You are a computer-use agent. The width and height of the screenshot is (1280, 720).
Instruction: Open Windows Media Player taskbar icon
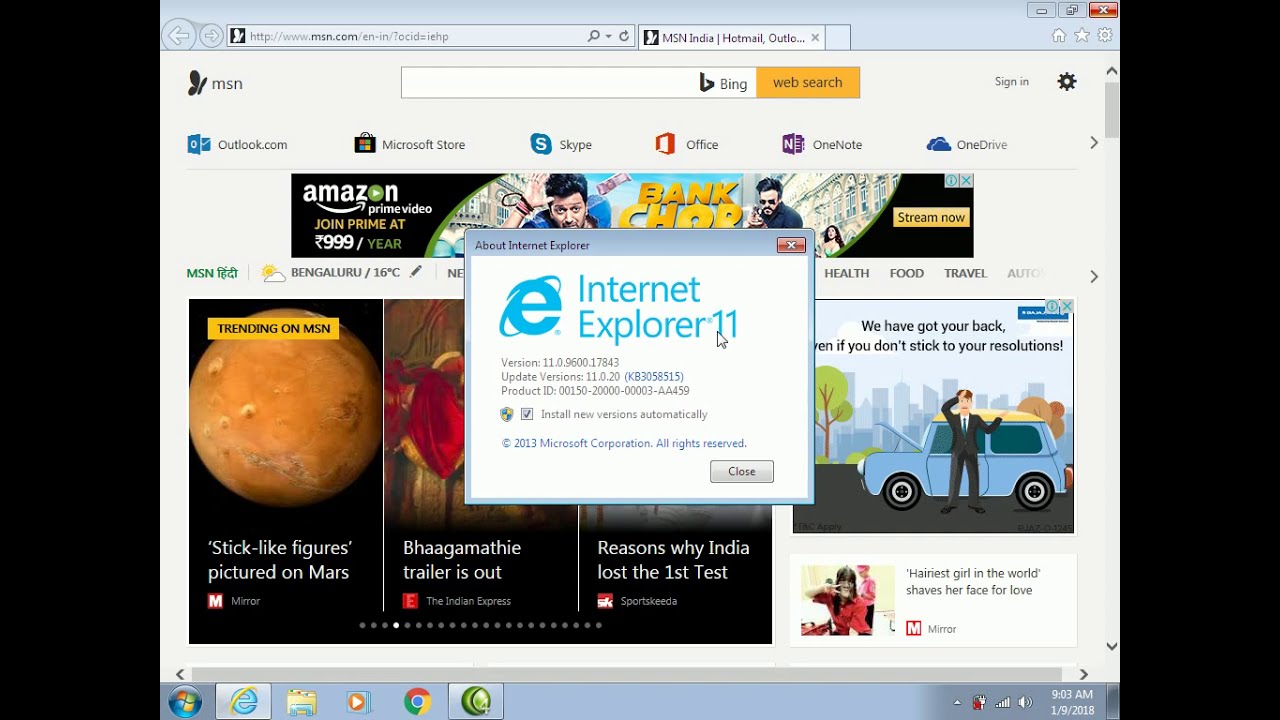pos(358,702)
